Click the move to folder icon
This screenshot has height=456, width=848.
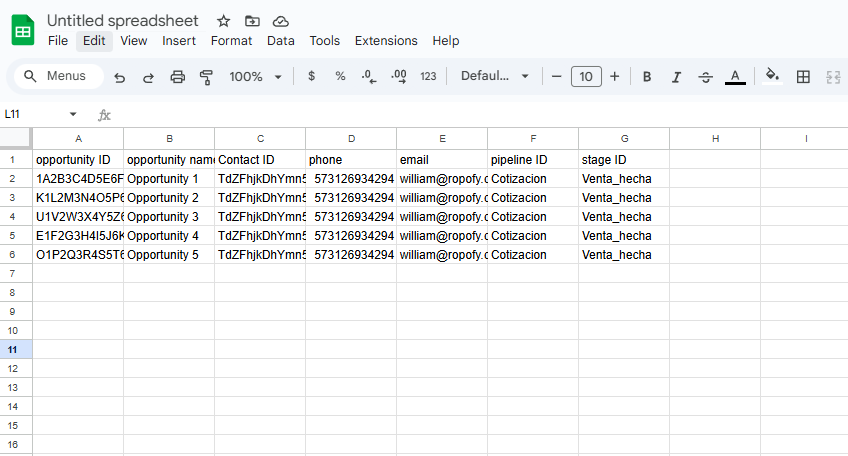252,21
